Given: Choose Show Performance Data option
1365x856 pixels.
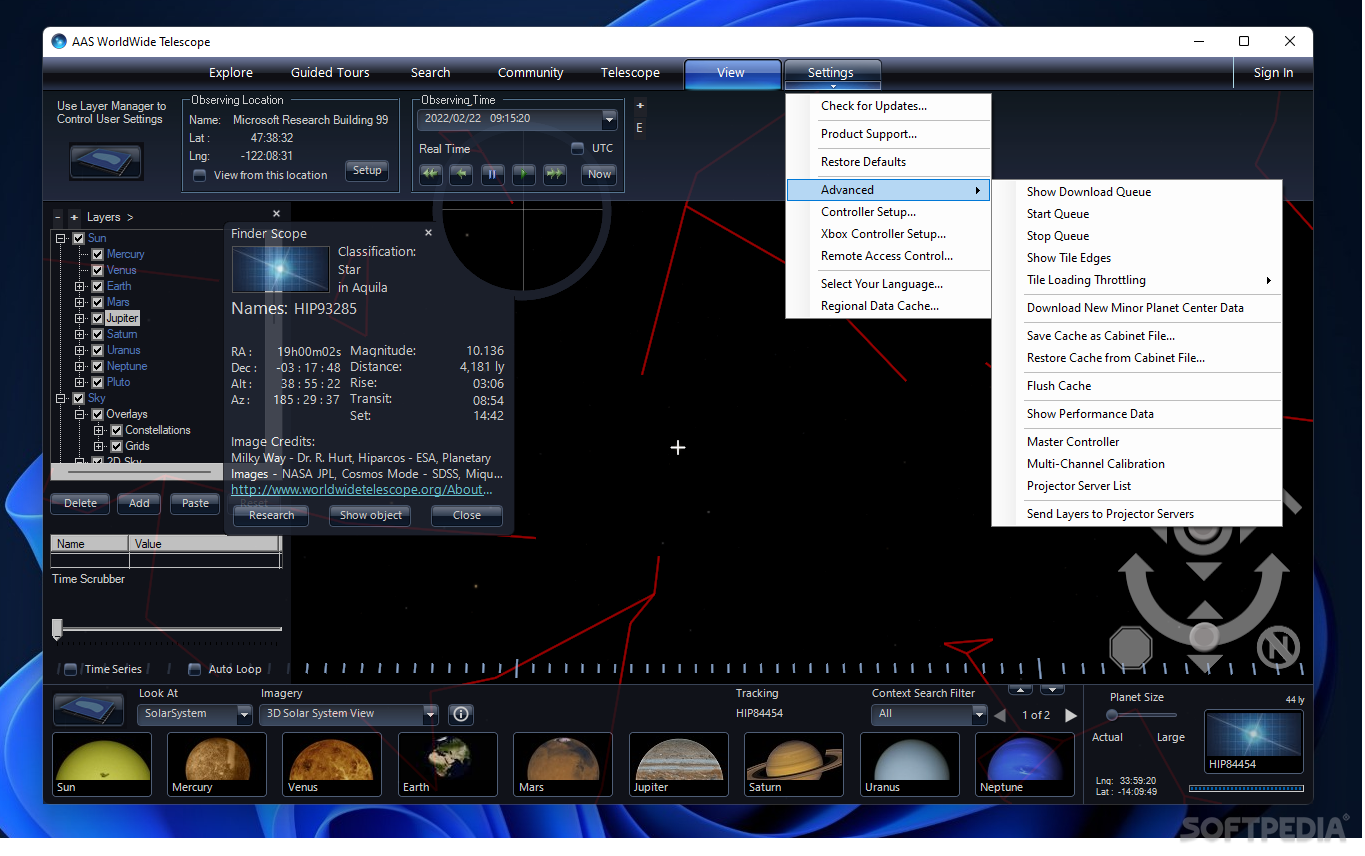Looking at the screenshot, I should pos(1137,414).
